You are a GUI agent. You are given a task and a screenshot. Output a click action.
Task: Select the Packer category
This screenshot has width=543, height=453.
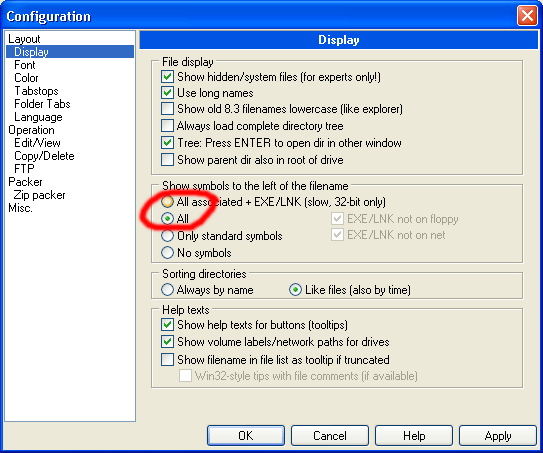click(25, 182)
